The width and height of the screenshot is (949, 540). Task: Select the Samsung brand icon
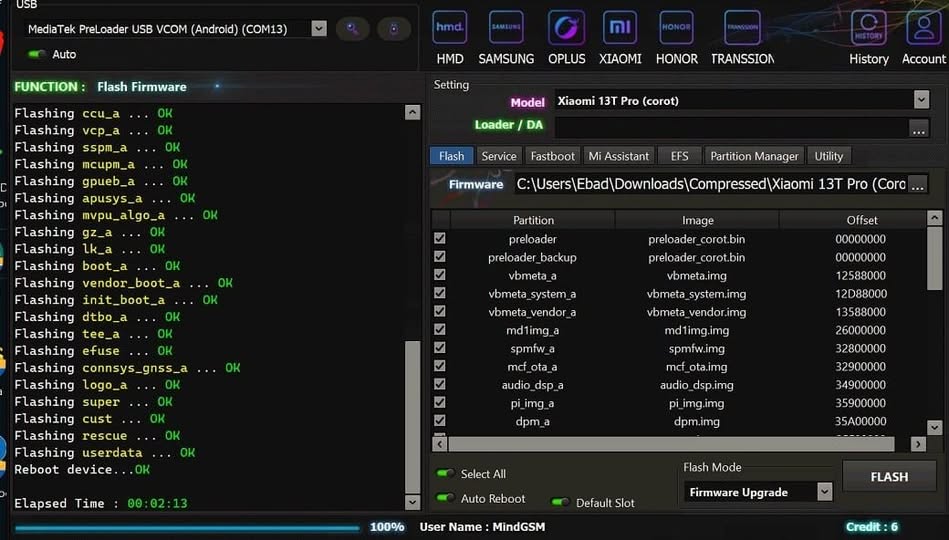tap(506, 28)
